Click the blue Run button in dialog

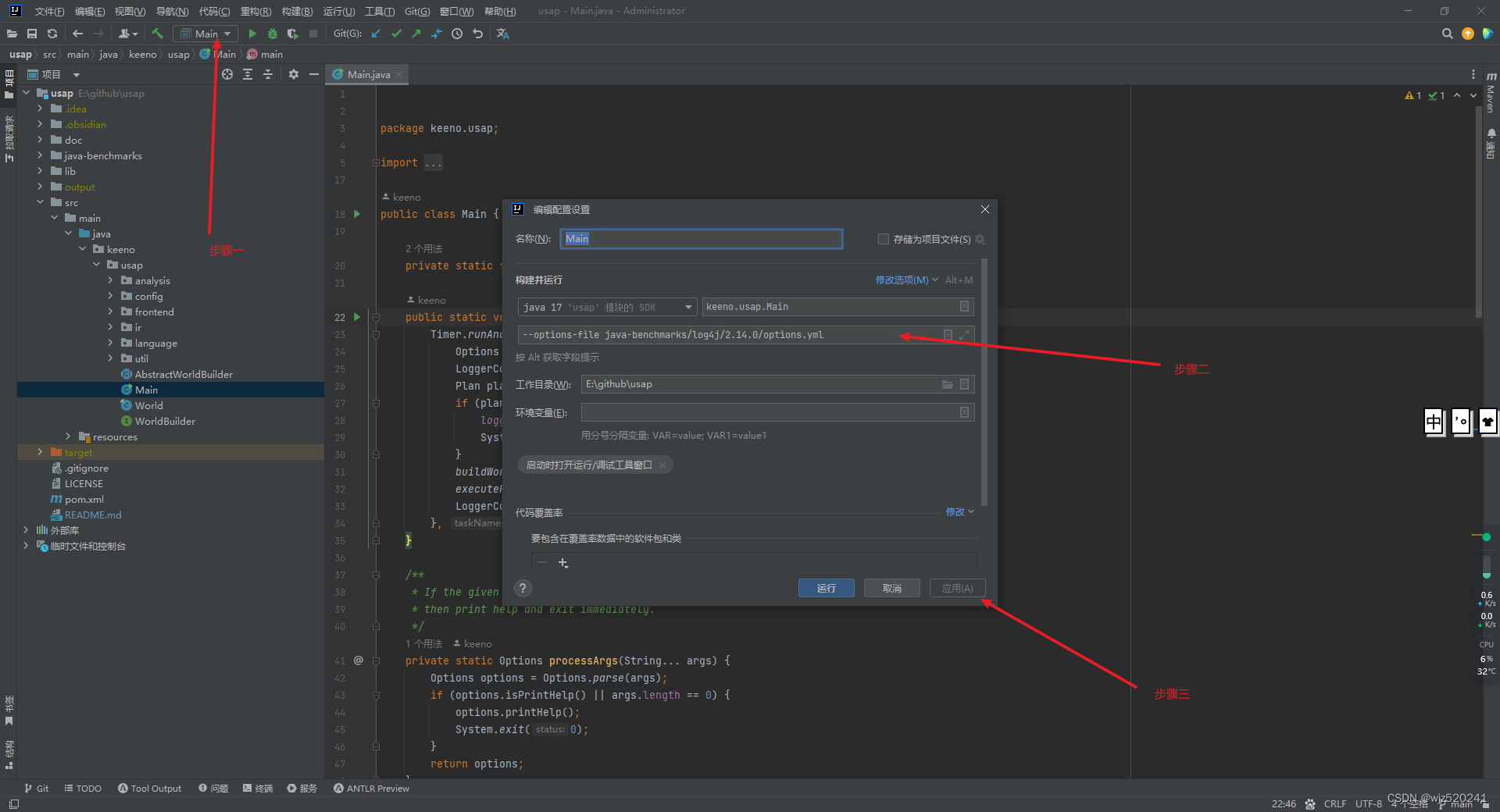point(826,588)
